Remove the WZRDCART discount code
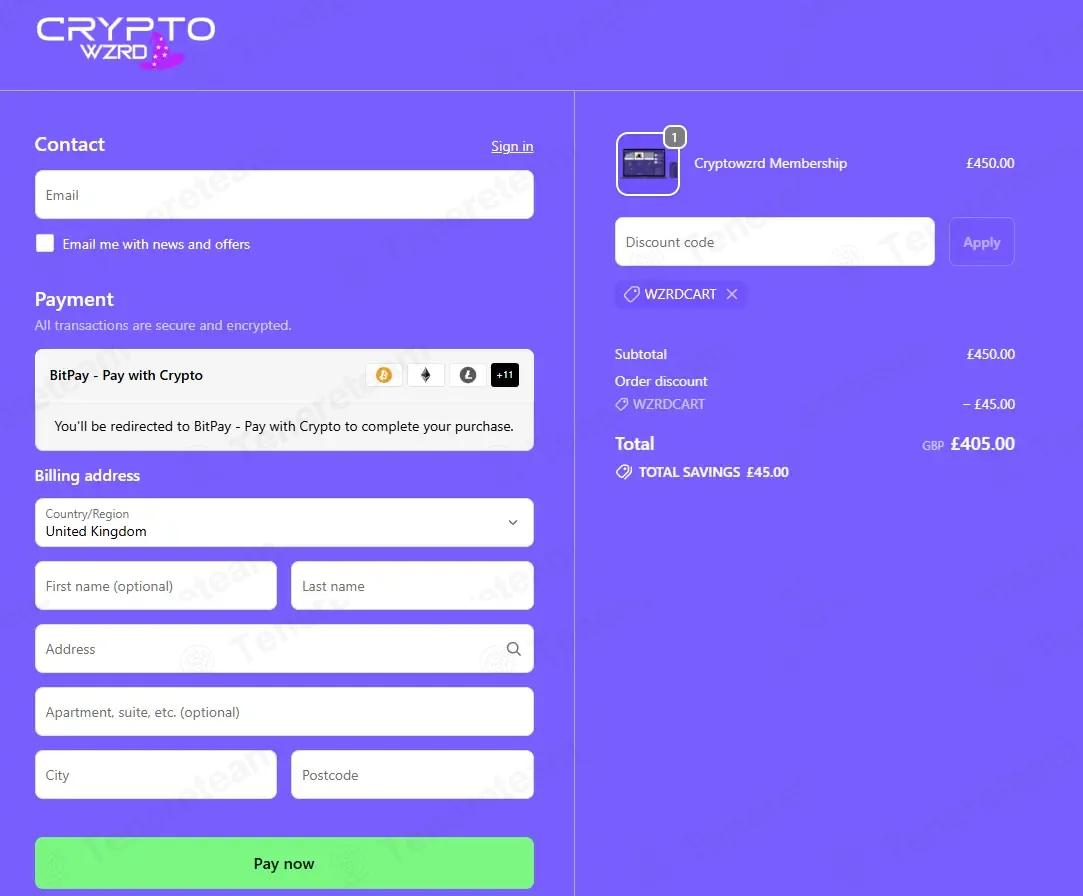The image size is (1083, 896). pos(732,294)
